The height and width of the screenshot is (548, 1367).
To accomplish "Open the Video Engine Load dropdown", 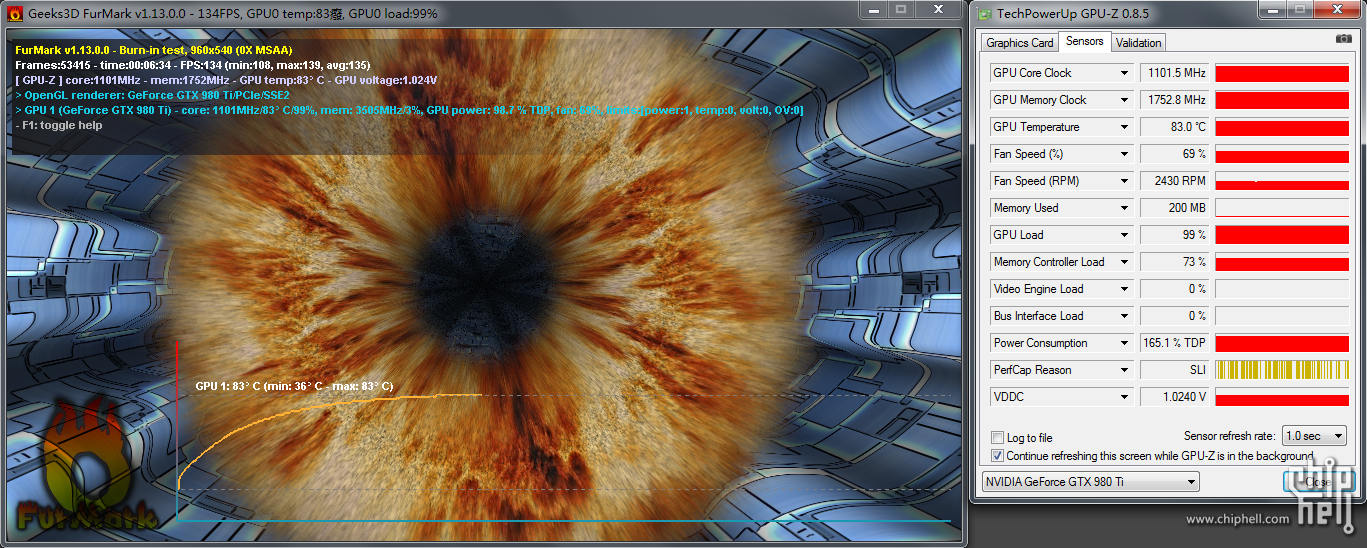I will pyautogui.click(x=1124, y=289).
